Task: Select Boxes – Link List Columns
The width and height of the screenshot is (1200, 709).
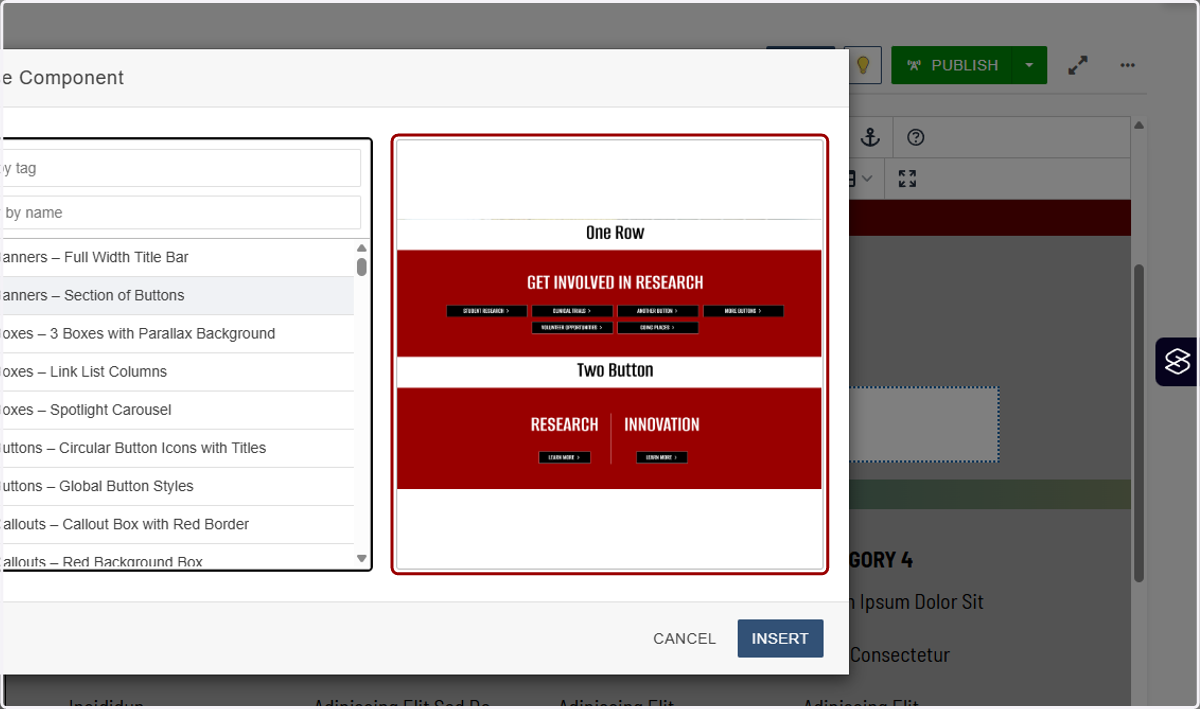Action: [177, 371]
